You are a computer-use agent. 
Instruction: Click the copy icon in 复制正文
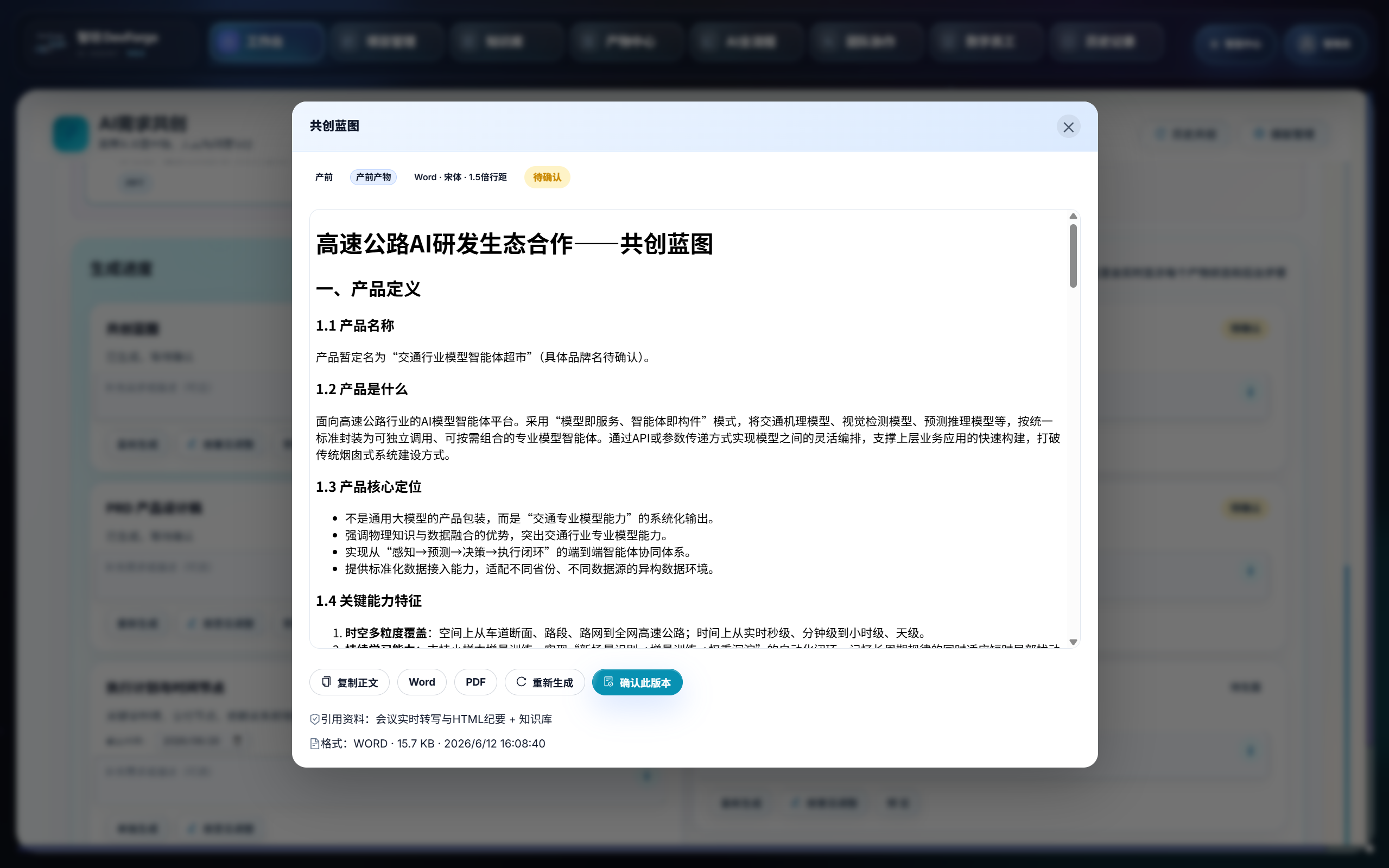pyautogui.click(x=326, y=681)
